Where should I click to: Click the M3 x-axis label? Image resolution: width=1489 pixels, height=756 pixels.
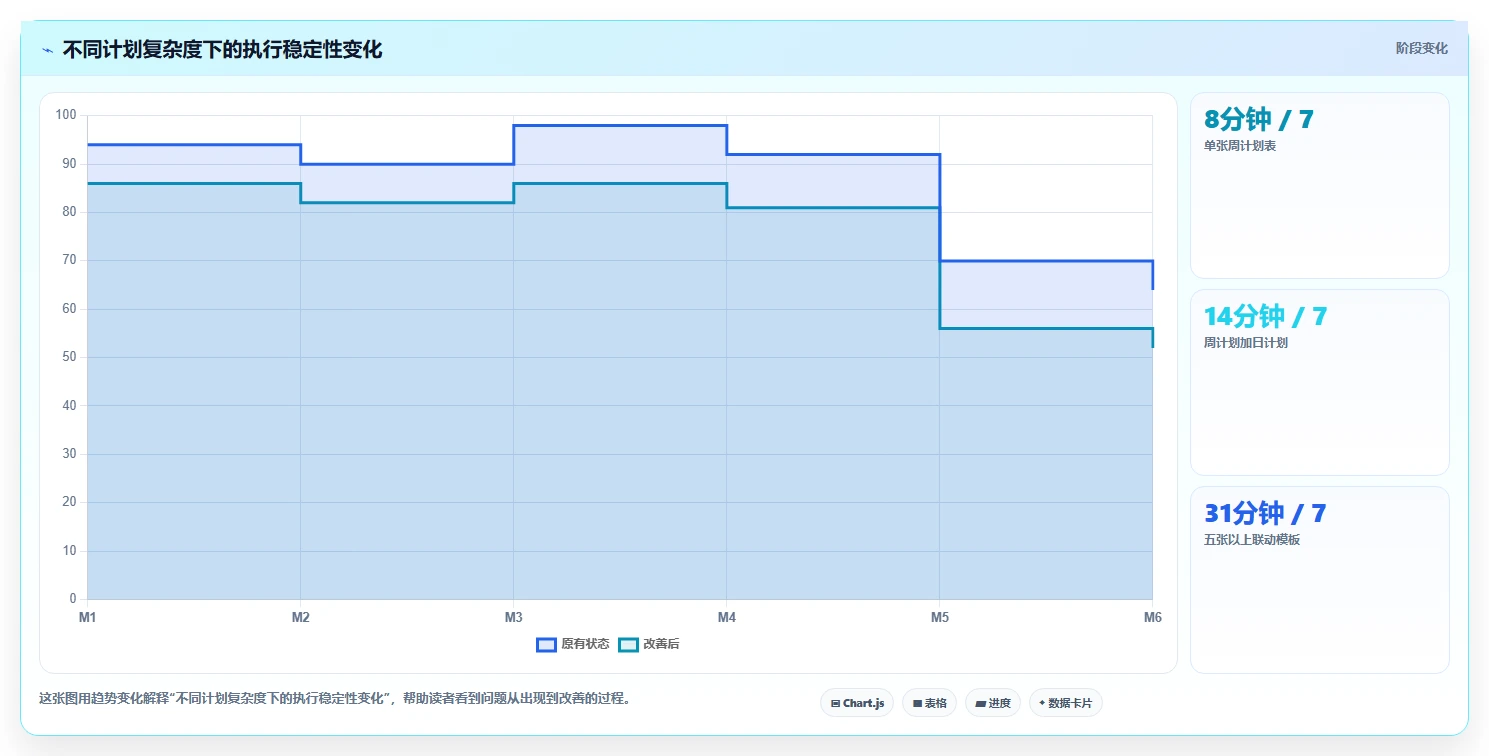pos(514,617)
